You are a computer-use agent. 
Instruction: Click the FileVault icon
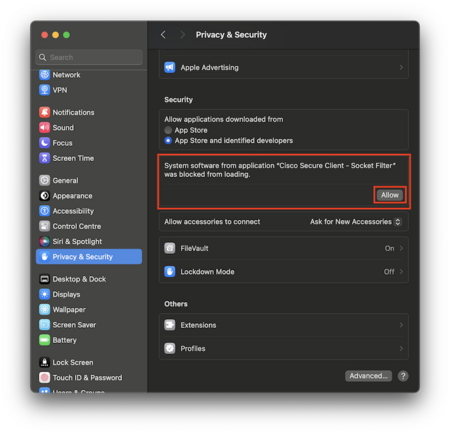pyautogui.click(x=170, y=248)
